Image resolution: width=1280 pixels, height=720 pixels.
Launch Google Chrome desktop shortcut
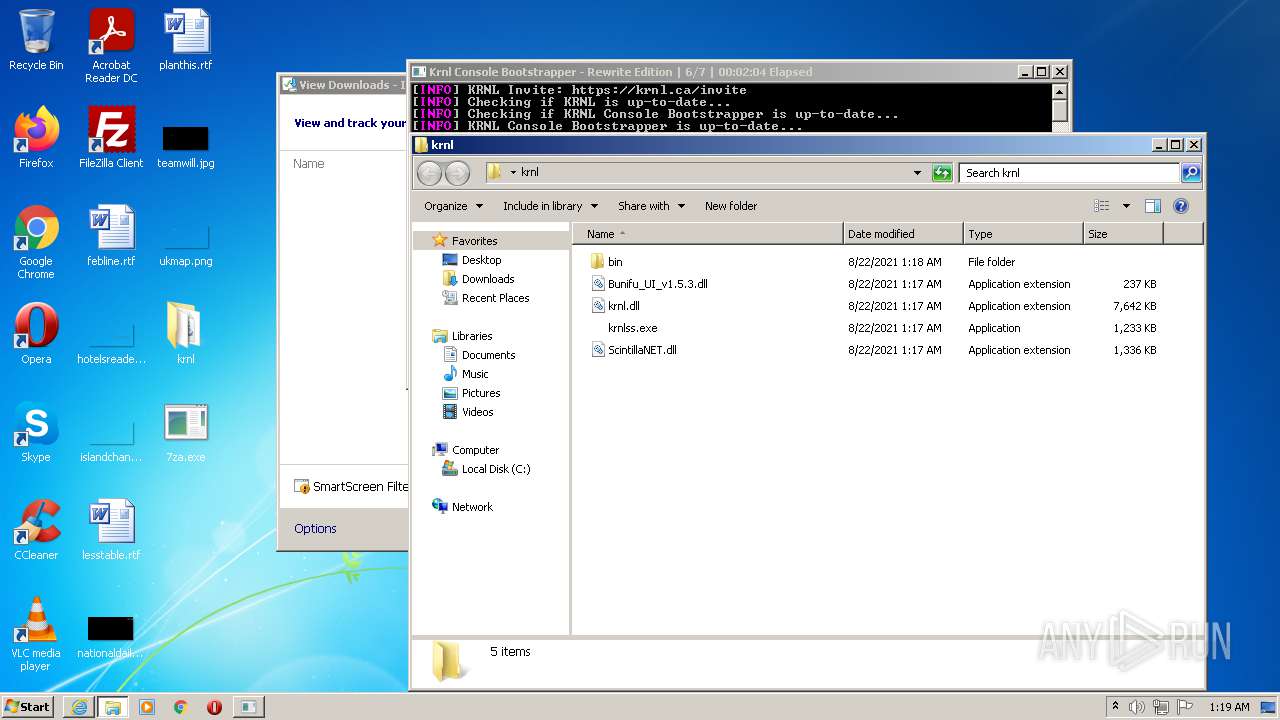pos(36,242)
